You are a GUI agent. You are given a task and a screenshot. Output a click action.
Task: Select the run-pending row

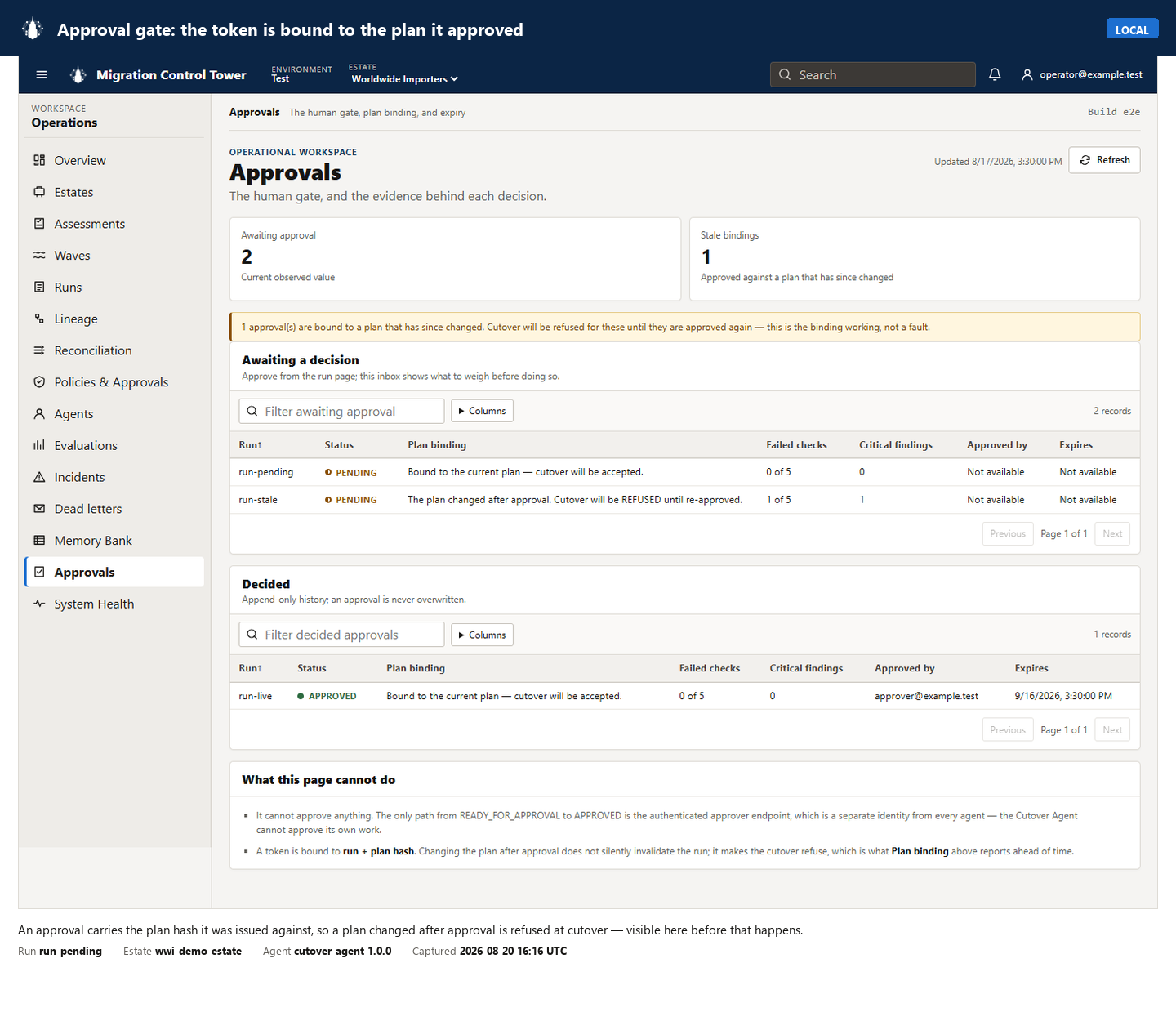(x=684, y=472)
